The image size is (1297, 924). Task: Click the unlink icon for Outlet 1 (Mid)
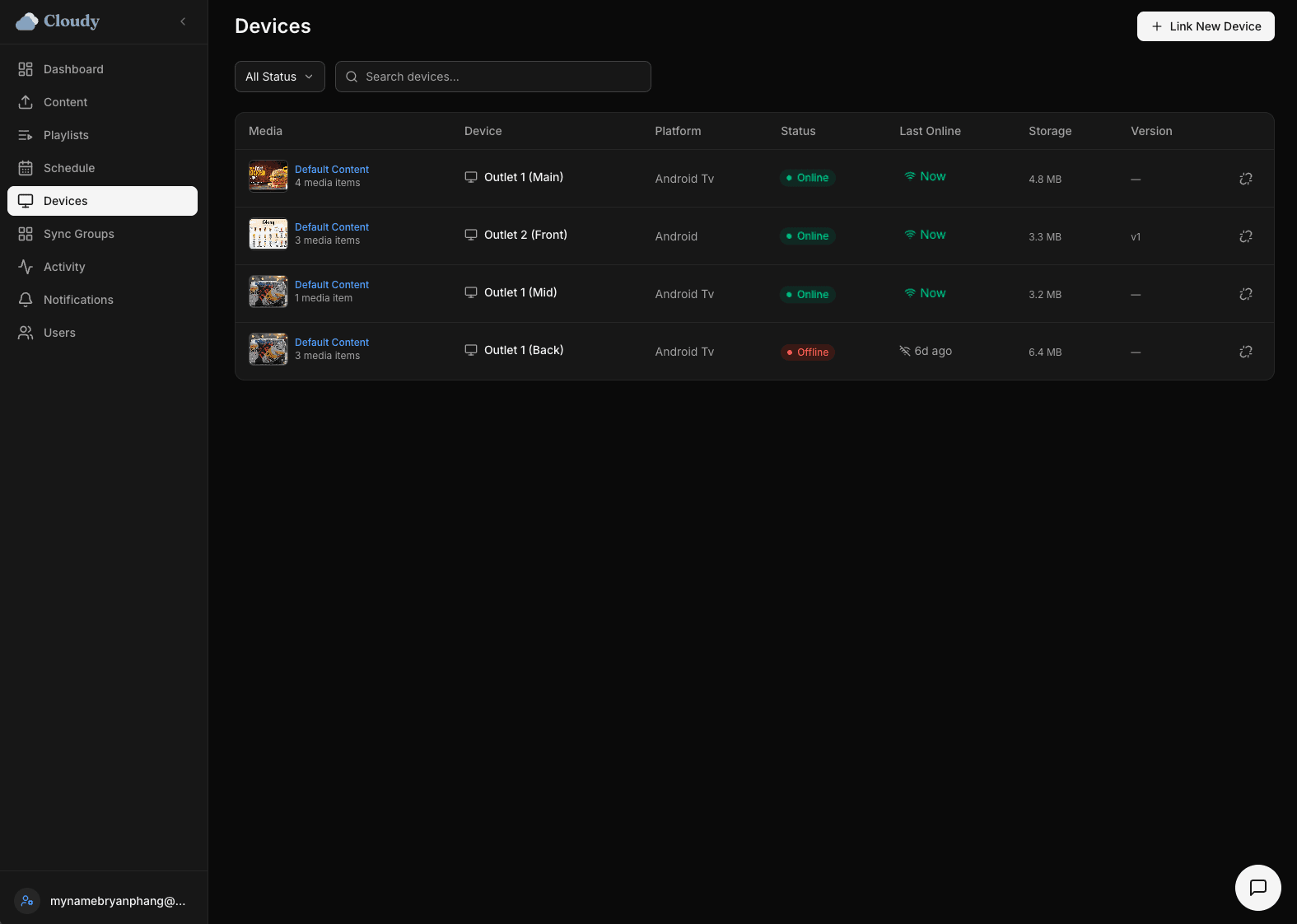pos(1246,294)
